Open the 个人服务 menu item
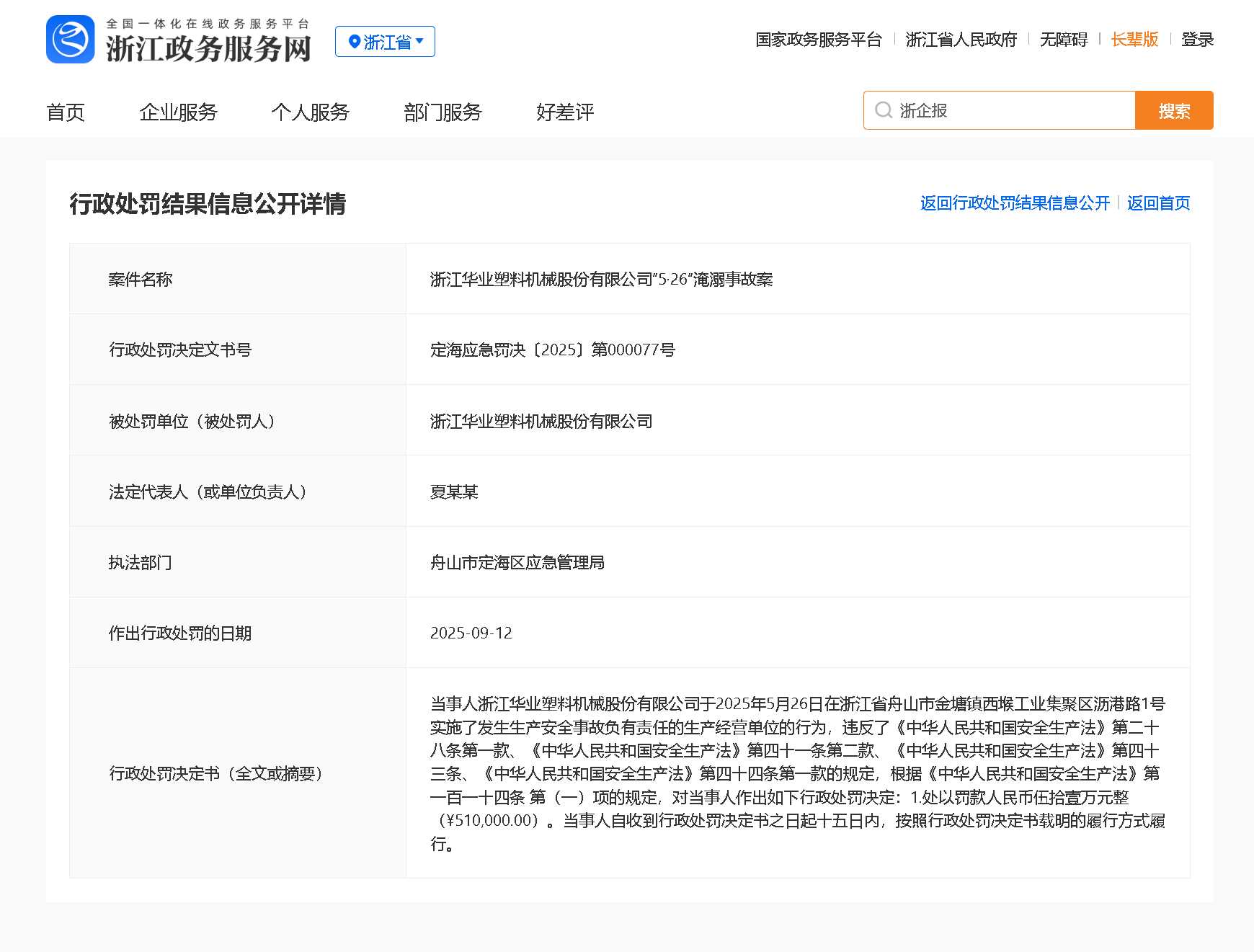 coord(311,112)
